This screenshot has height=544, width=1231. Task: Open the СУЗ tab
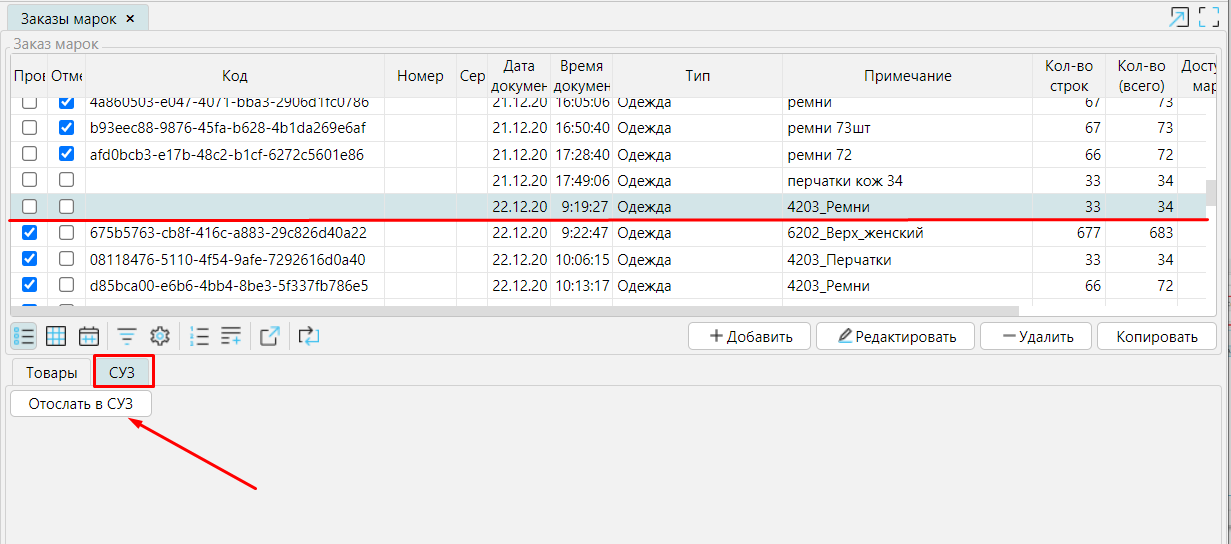click(x=122, y=373)
